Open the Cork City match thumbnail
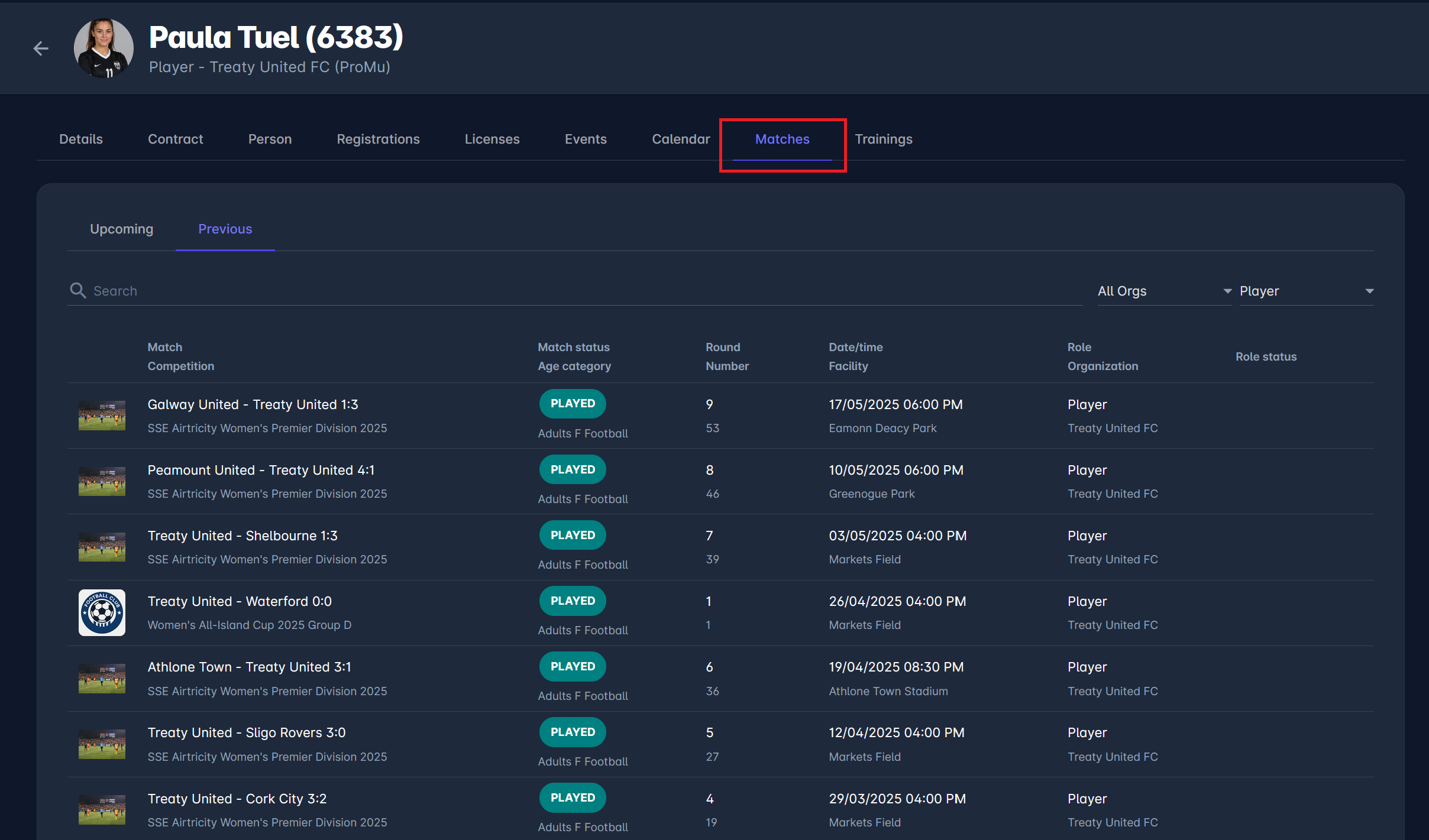 pyautogui.click(x=102, y=809)
